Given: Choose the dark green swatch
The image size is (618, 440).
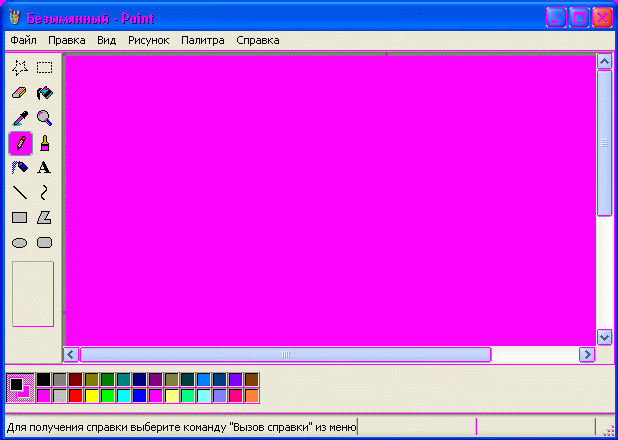Looking at the screenshot, I should click(x=108, y=380).
